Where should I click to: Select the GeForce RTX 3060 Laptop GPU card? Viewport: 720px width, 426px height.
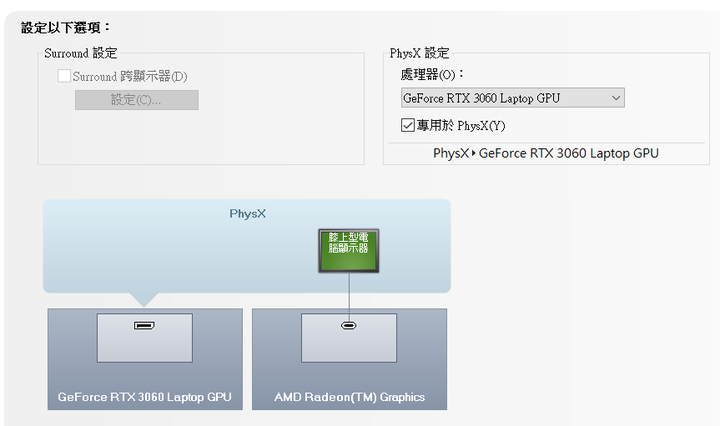pyautogui.click(x=145, y=359)
